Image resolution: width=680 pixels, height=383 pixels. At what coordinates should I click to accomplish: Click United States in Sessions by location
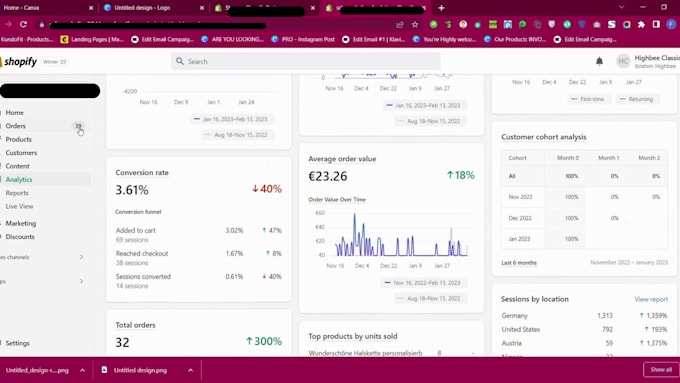(x=521, y=329)
